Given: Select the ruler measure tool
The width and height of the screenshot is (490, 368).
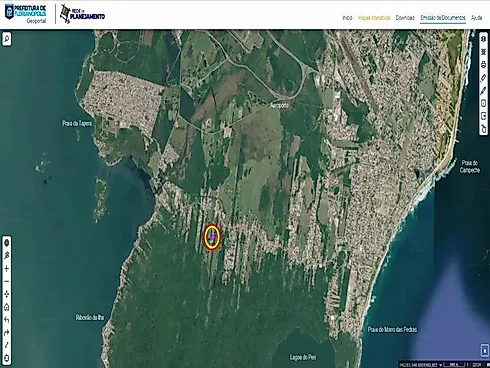Looking at the screenshot, I should coord(484,78).
